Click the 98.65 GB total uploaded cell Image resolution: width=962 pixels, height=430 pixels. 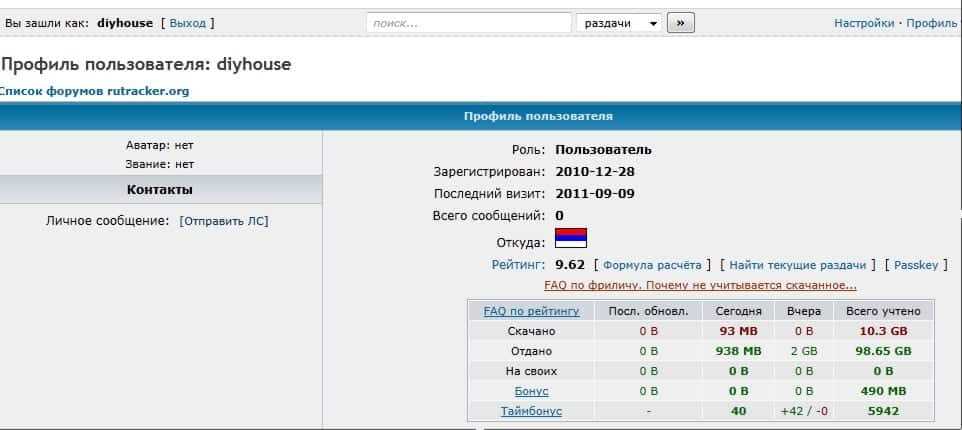tap(883, 351)
